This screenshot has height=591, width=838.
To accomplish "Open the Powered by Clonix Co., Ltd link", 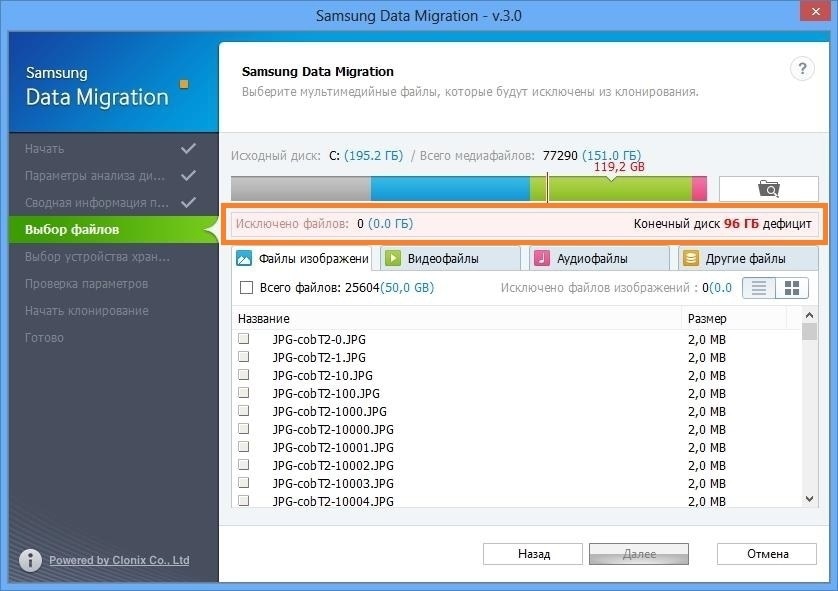I will [x=119, y=560].
